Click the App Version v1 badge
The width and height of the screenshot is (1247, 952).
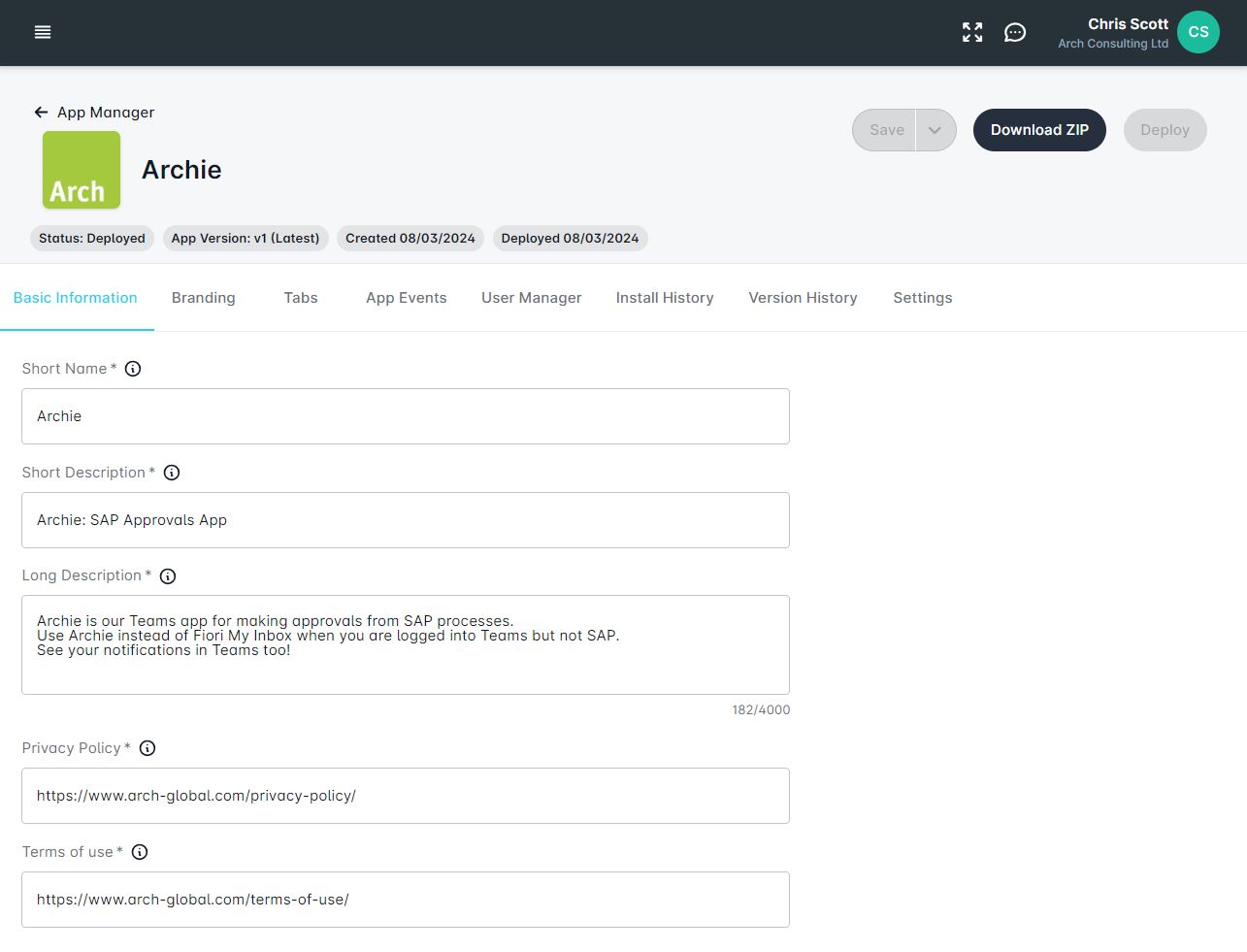click(x=246, y=238)
